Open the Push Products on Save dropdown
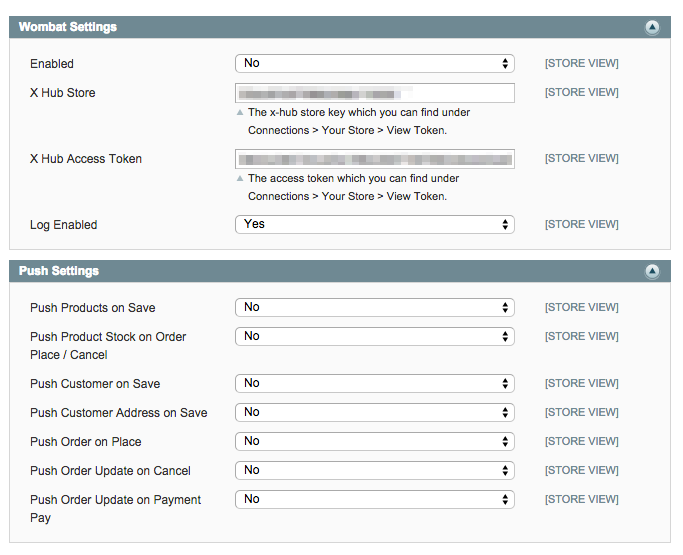 tap(375, 308)
